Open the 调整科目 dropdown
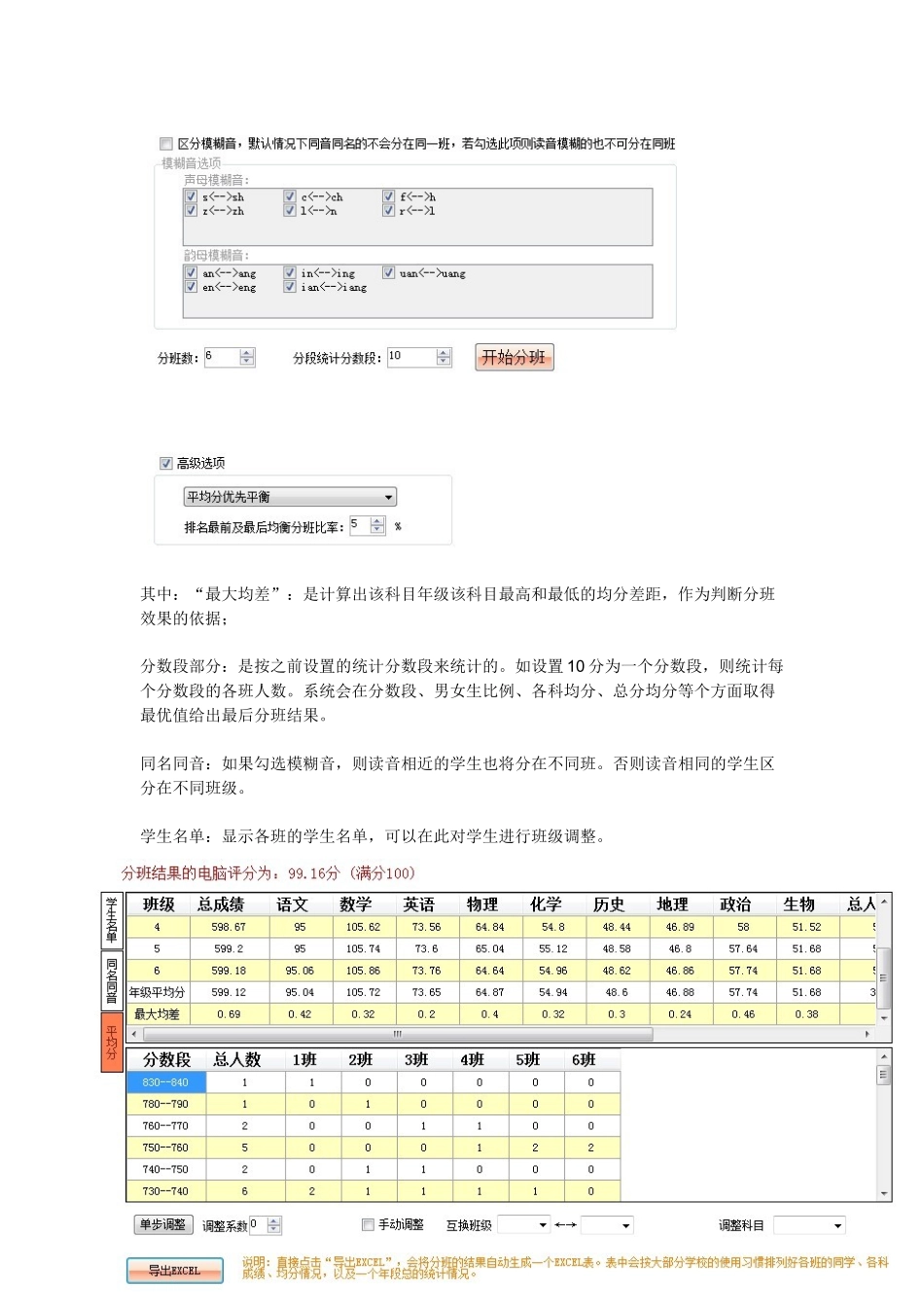The width and height of the screenshot is (924, 1307). coord(809,1225)
